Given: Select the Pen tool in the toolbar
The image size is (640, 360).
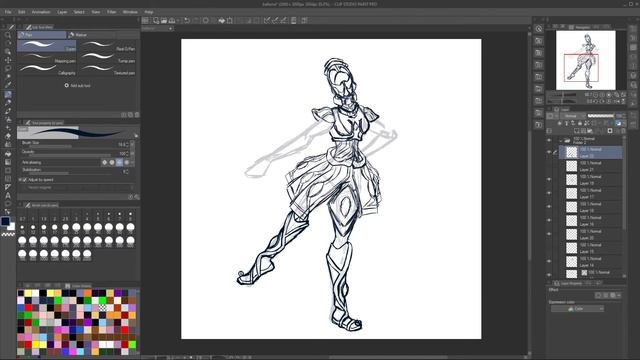Looking at the screenshot, I should (x=8, y=94).
